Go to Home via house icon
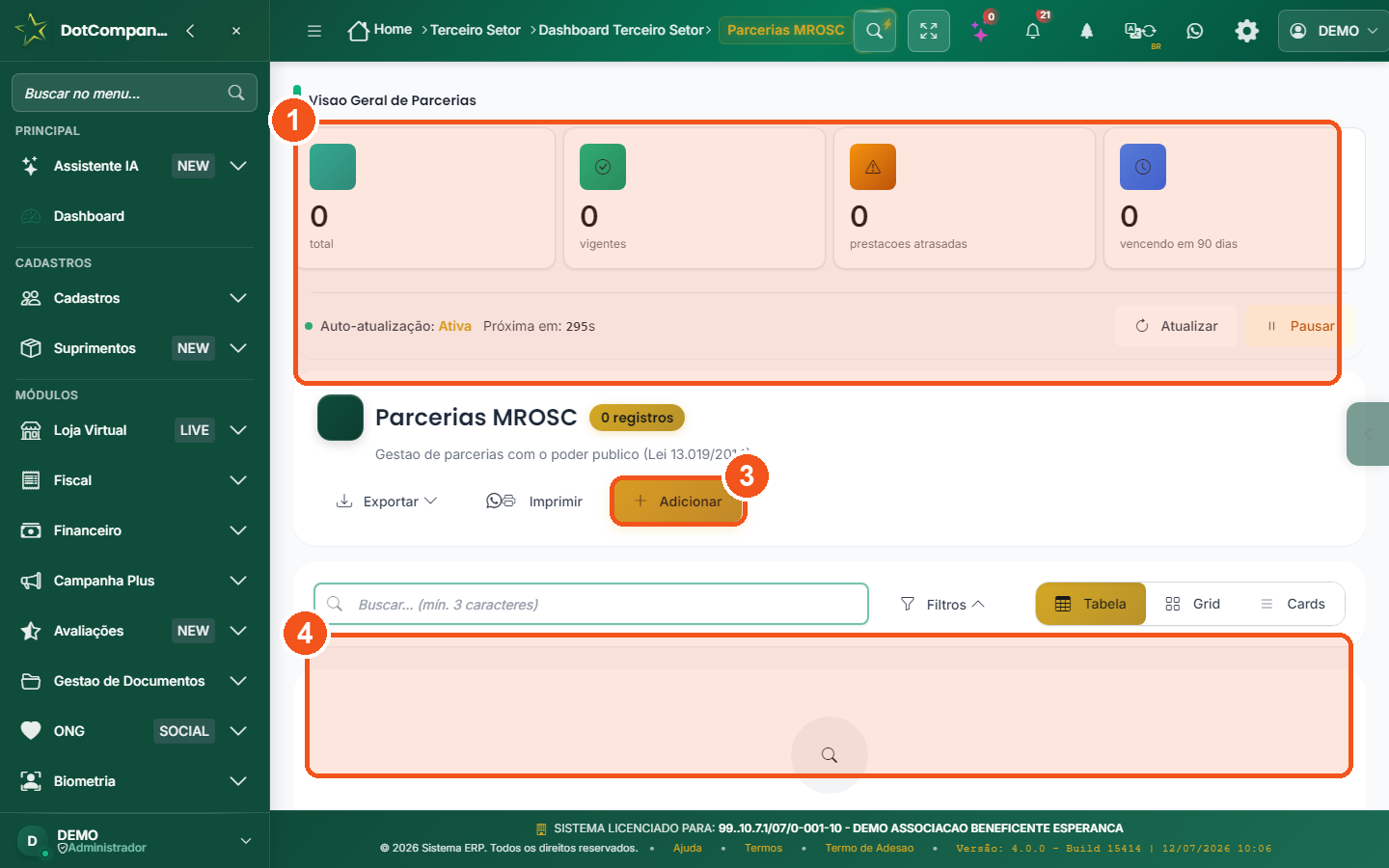This screenshot has width=1389, height=868. click(359, 31)
